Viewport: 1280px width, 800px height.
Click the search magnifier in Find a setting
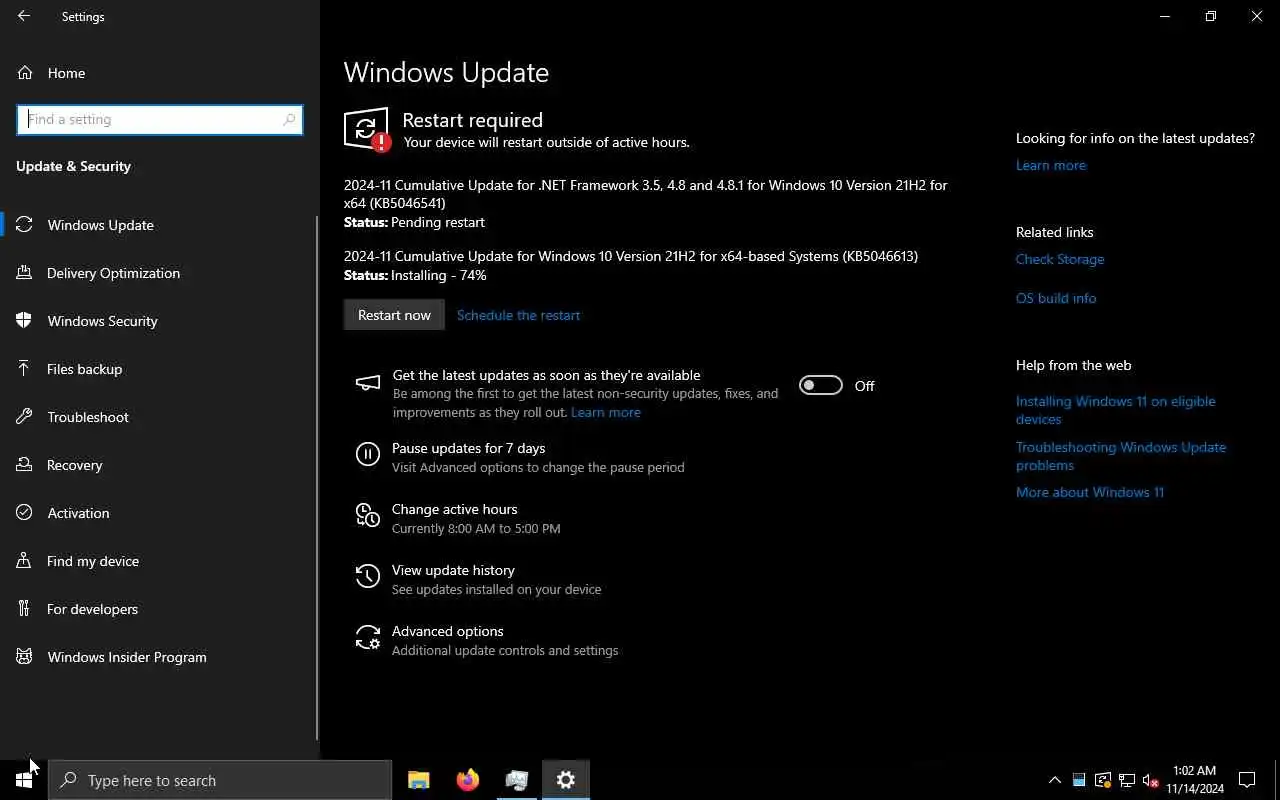290,119
